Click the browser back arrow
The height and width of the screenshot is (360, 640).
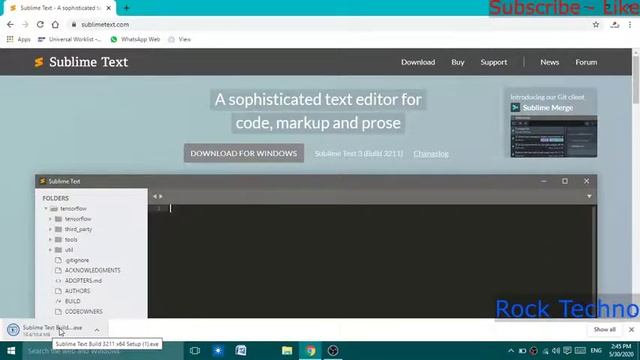coord(10,24)
